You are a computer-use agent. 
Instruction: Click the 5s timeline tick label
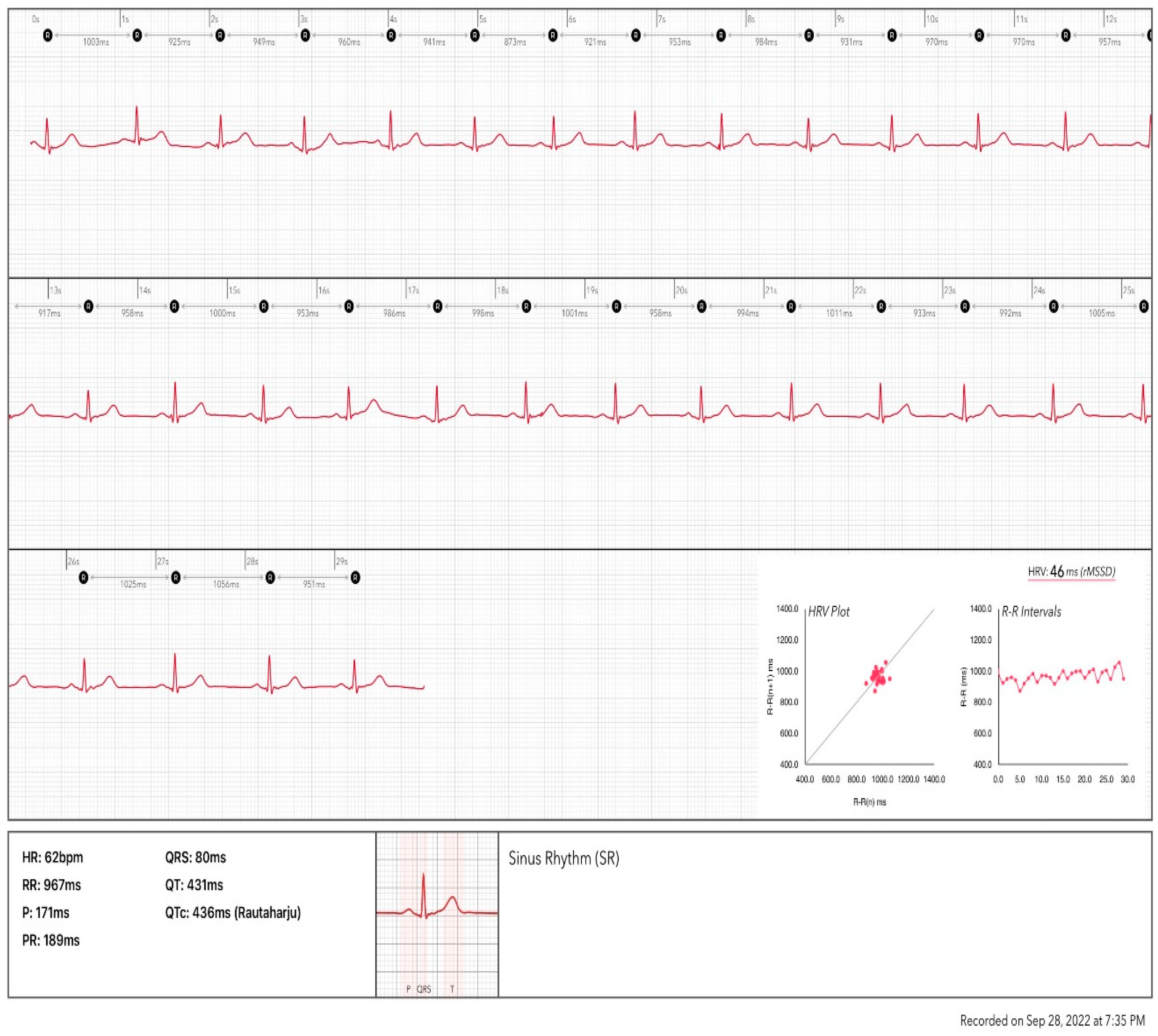[483, 19]
